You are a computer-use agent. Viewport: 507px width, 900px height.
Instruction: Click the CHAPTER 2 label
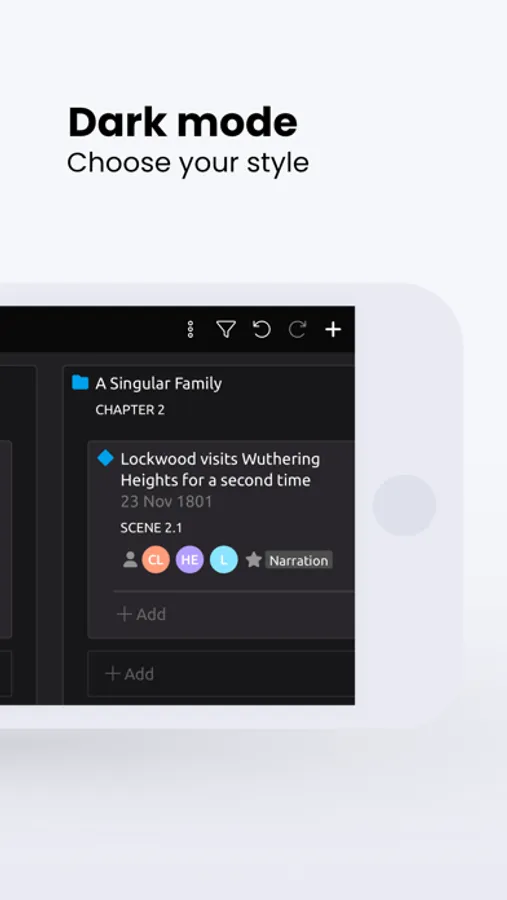[x=130, y=410]
